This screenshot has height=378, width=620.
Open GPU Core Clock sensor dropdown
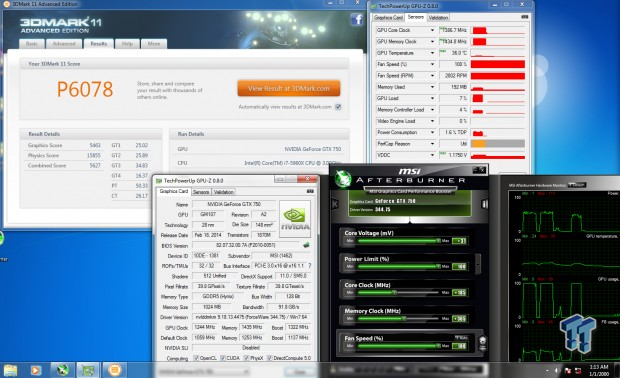[x=432, y=30]
